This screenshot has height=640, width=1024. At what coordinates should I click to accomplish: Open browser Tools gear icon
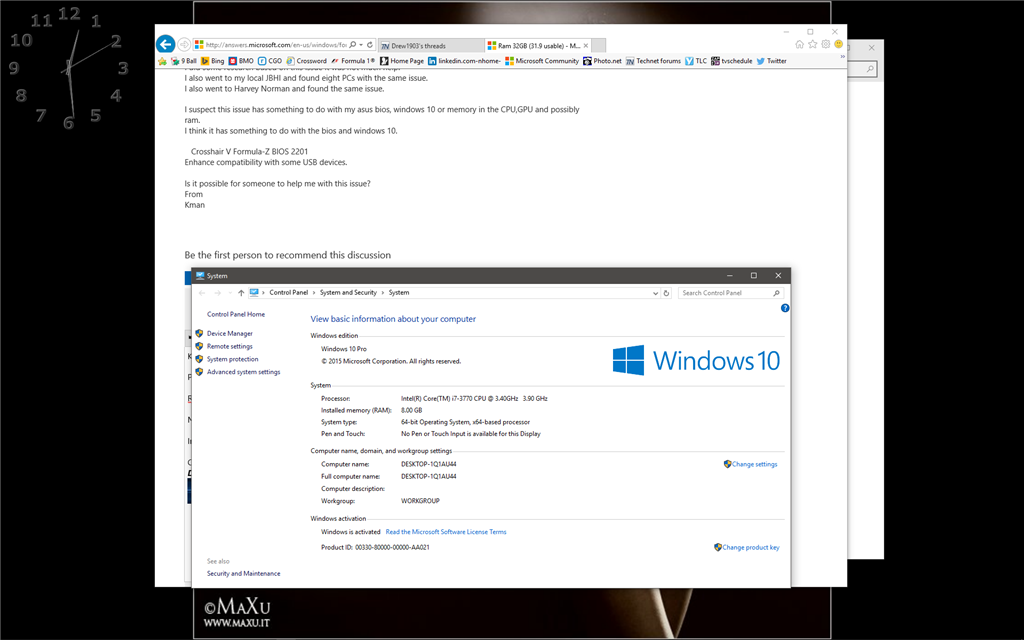coord(825,44)
